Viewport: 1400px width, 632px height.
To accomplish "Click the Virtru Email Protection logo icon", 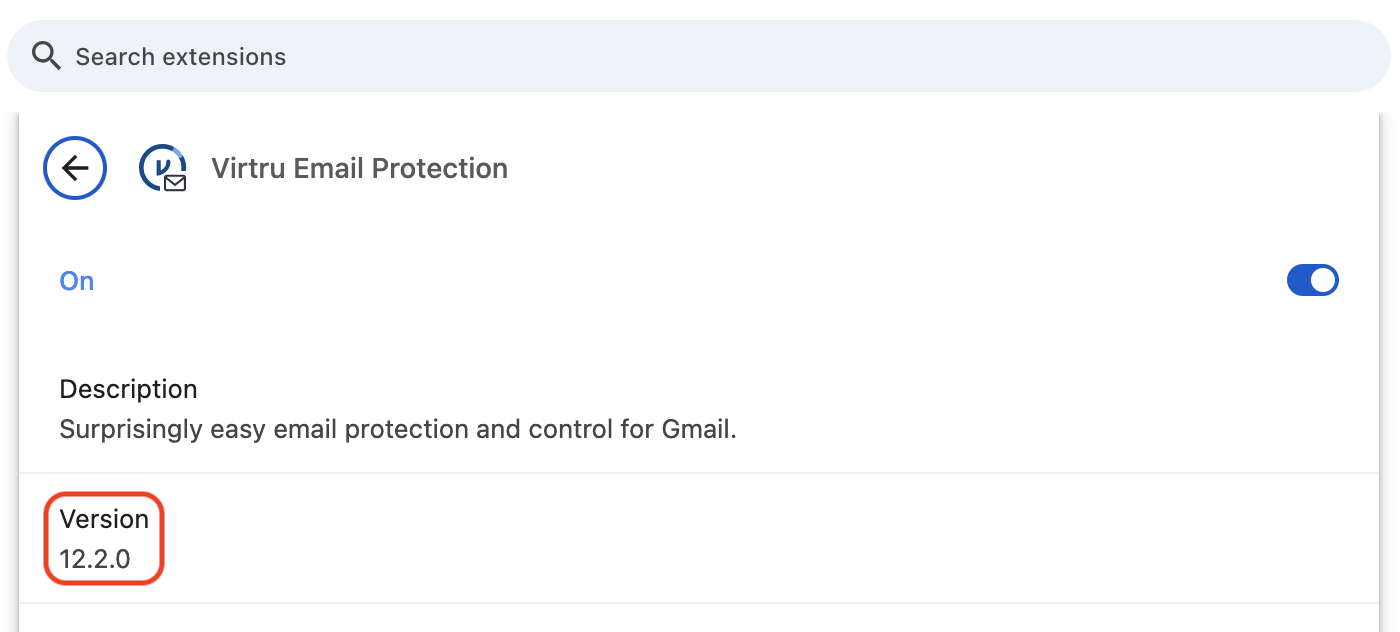I will point(163,168).
